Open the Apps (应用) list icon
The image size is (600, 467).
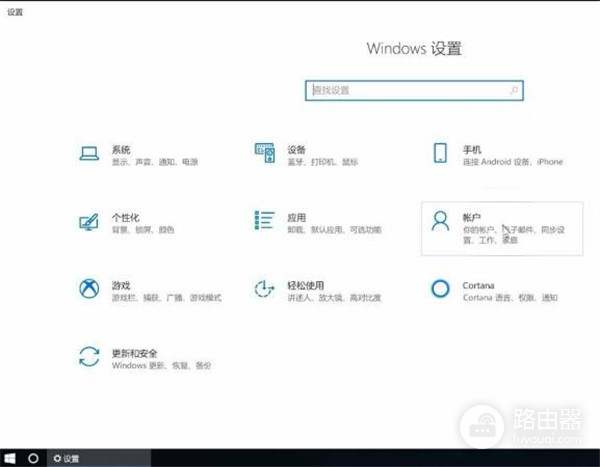(x=264, y=220)
